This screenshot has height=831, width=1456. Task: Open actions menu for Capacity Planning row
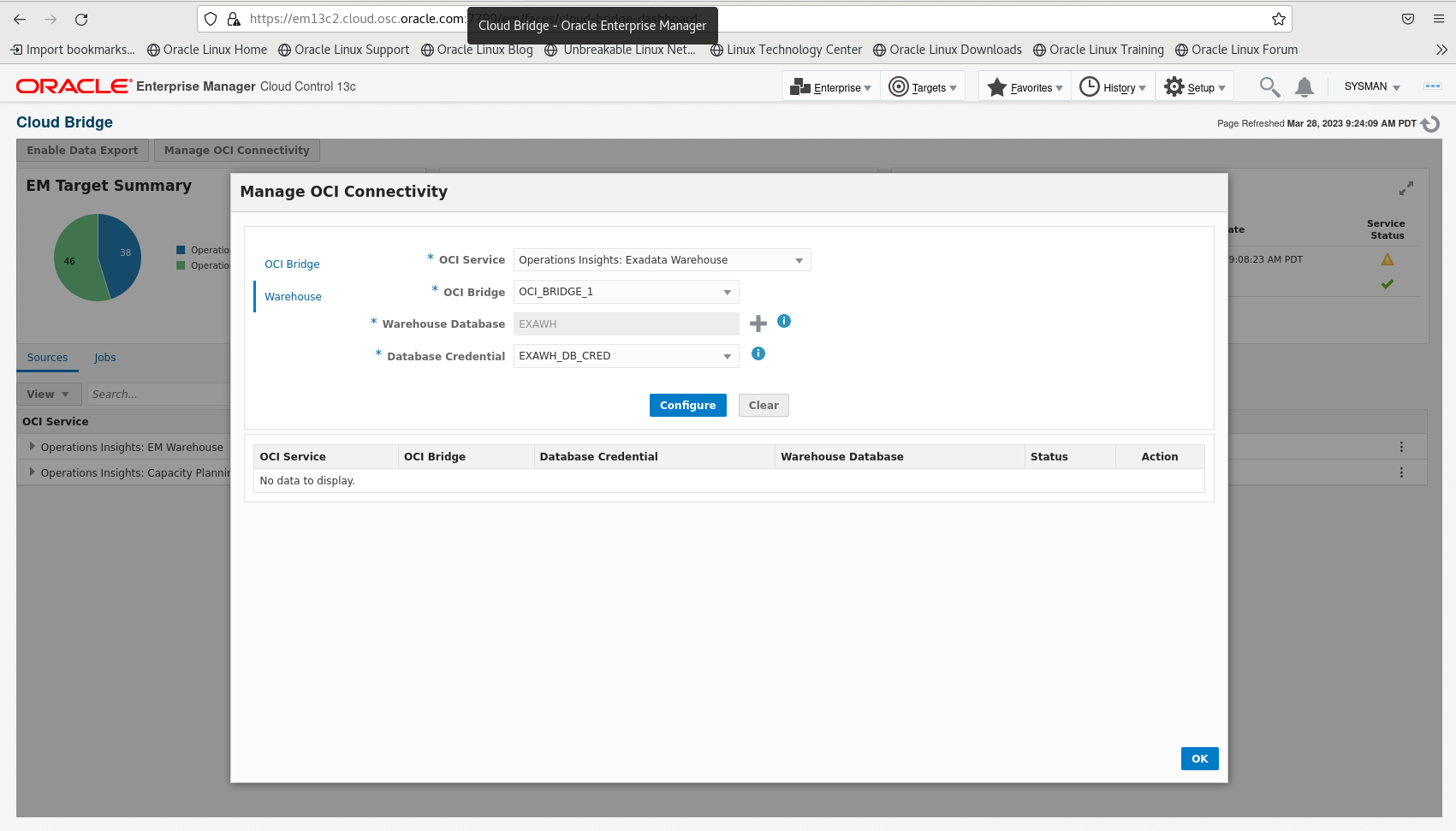coord(1401,472)
